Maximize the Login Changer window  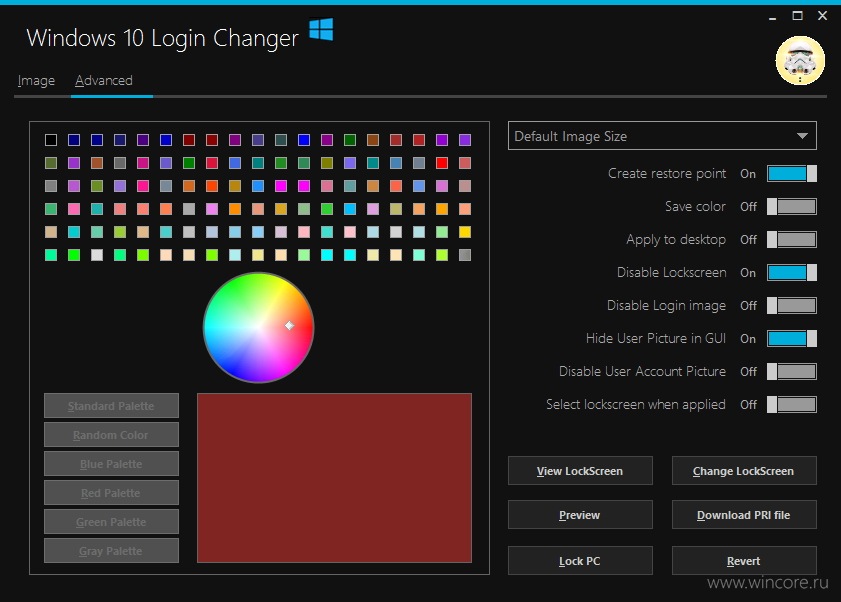coord(798,16)
